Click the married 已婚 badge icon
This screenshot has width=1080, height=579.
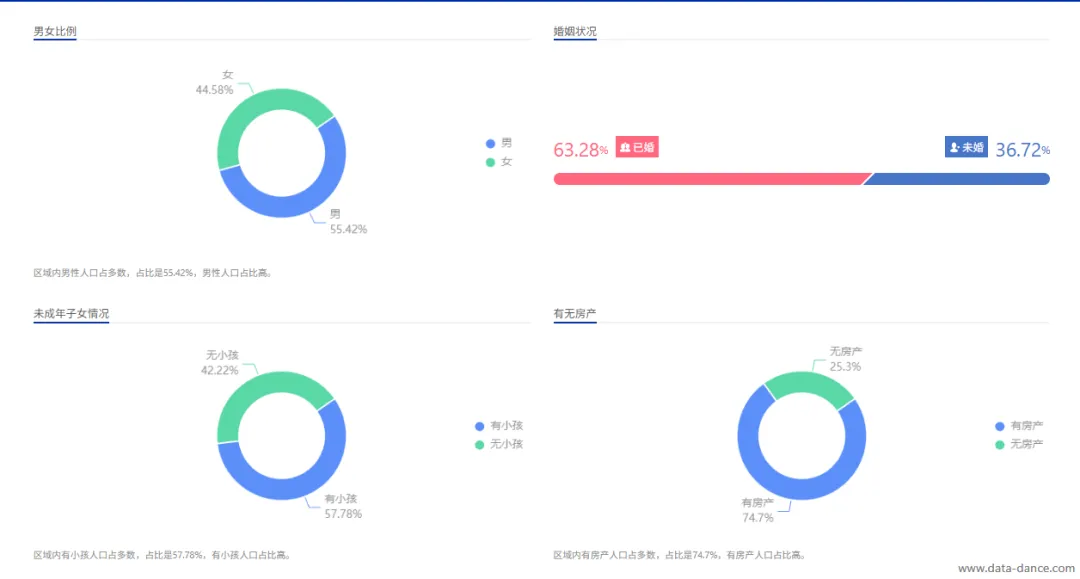click(x=637, y=147)
